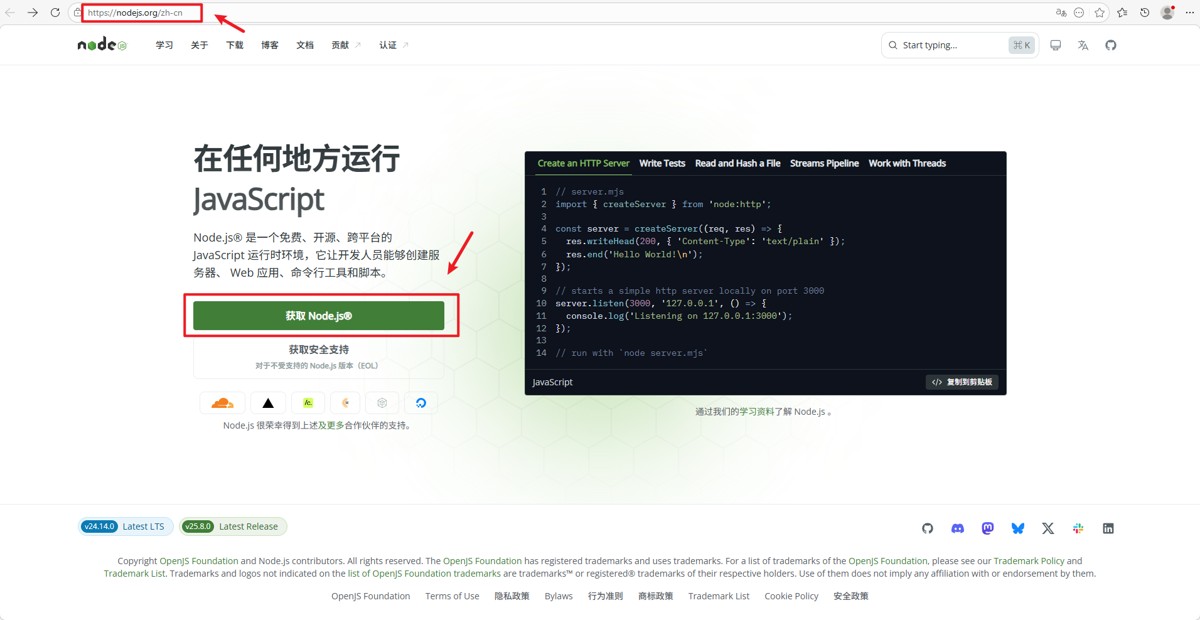Open the 贡献 external navigation link
This screenshot has width=1200, height=620.
(346, 45)
